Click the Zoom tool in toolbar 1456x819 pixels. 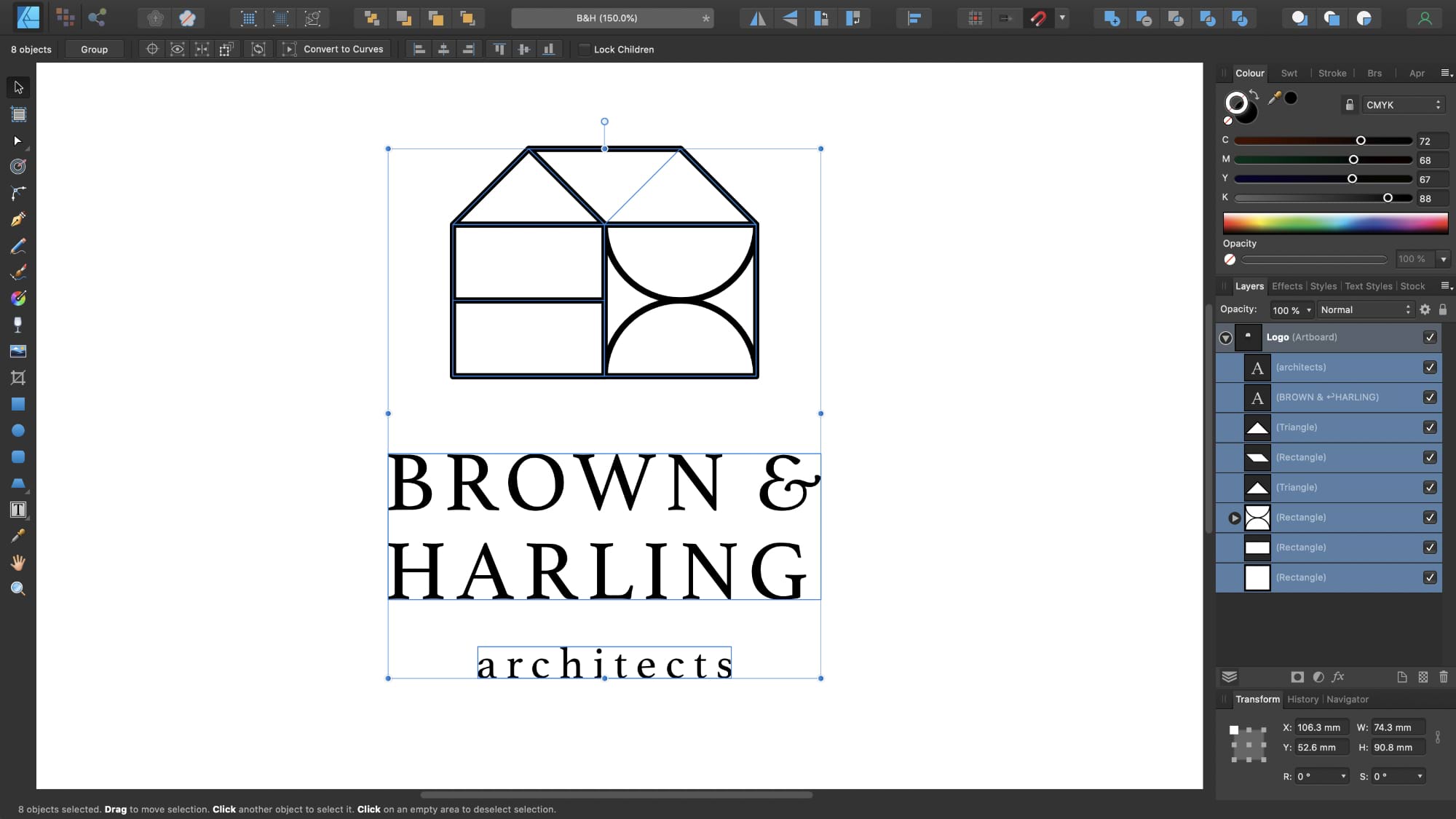(18, 589)
